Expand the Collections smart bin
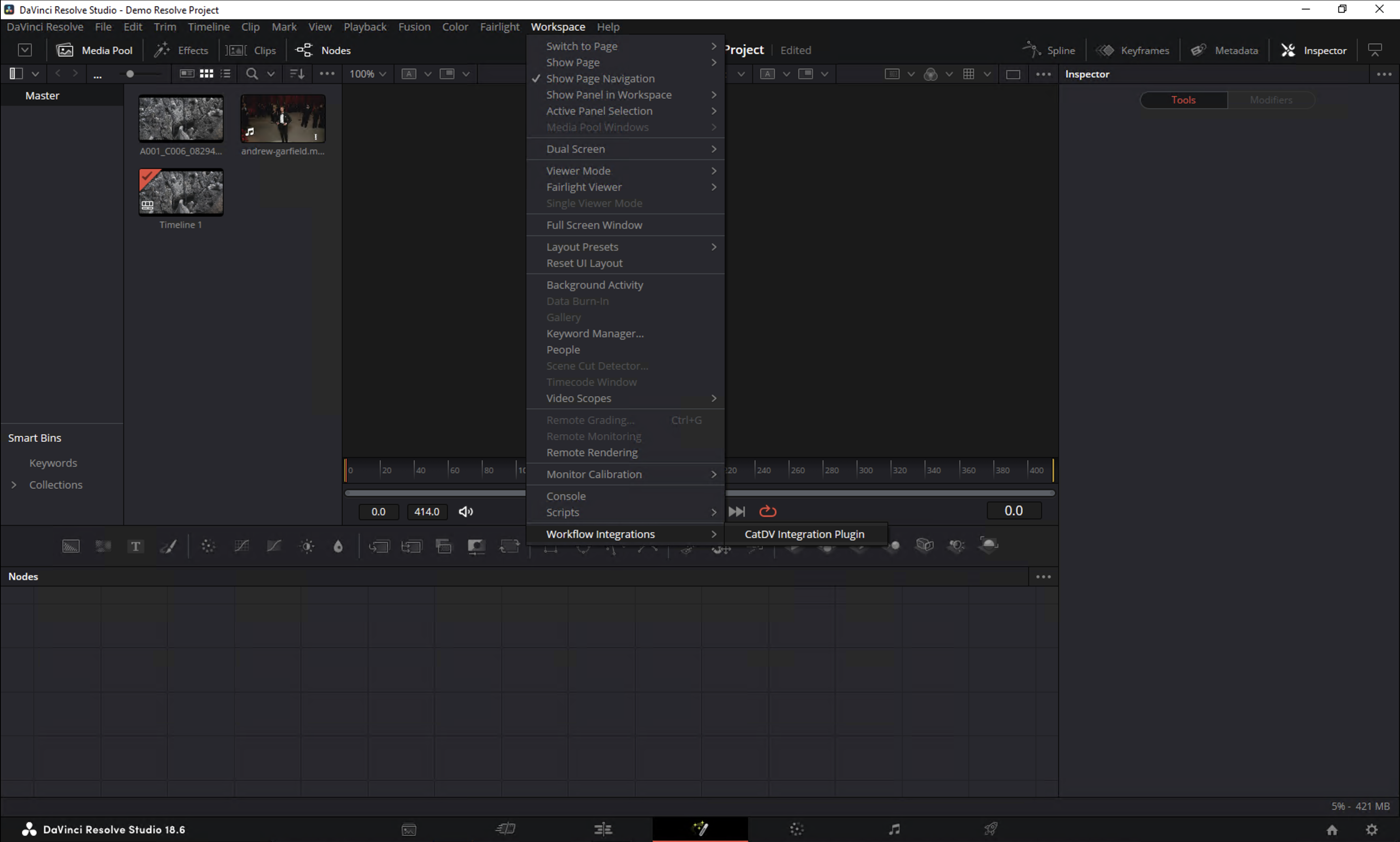 pyautogui.click(x=14, y=485)
